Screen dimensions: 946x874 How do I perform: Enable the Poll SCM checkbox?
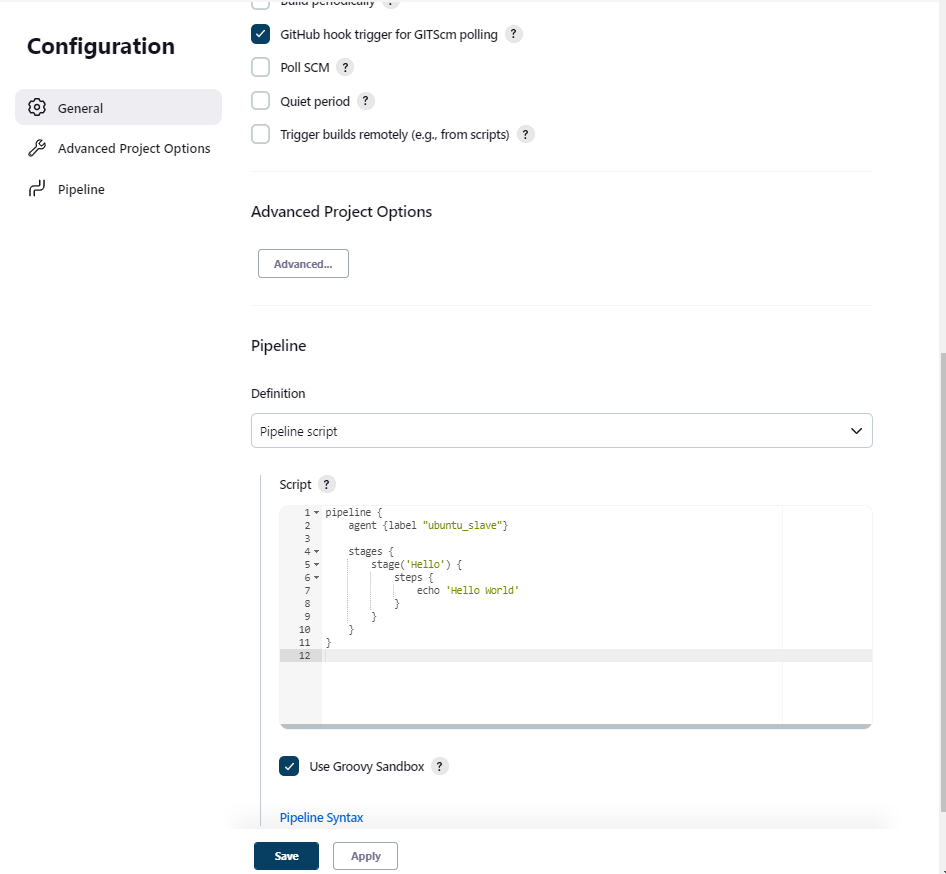click(261, 67)
